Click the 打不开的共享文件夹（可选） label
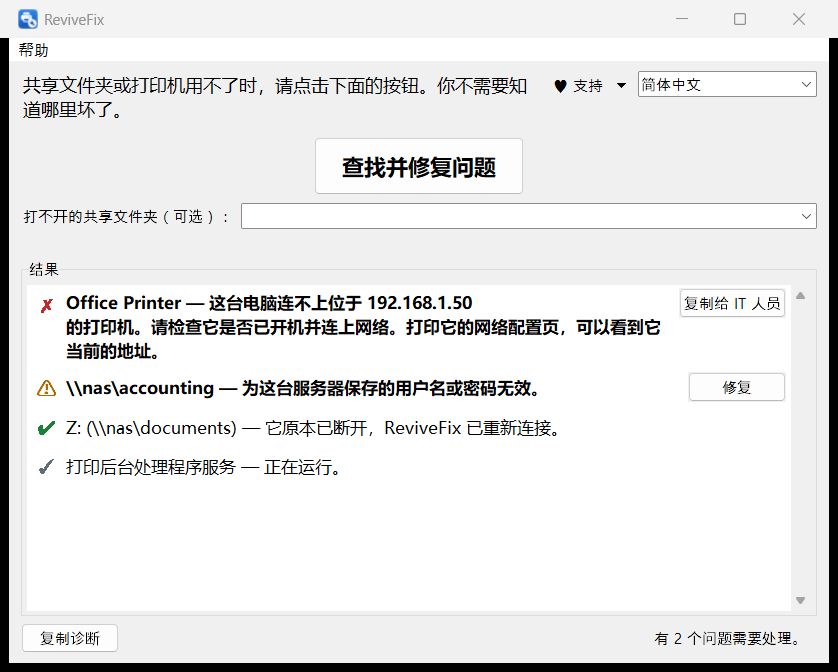Viewport: 838px width, 672px height. 127,217
